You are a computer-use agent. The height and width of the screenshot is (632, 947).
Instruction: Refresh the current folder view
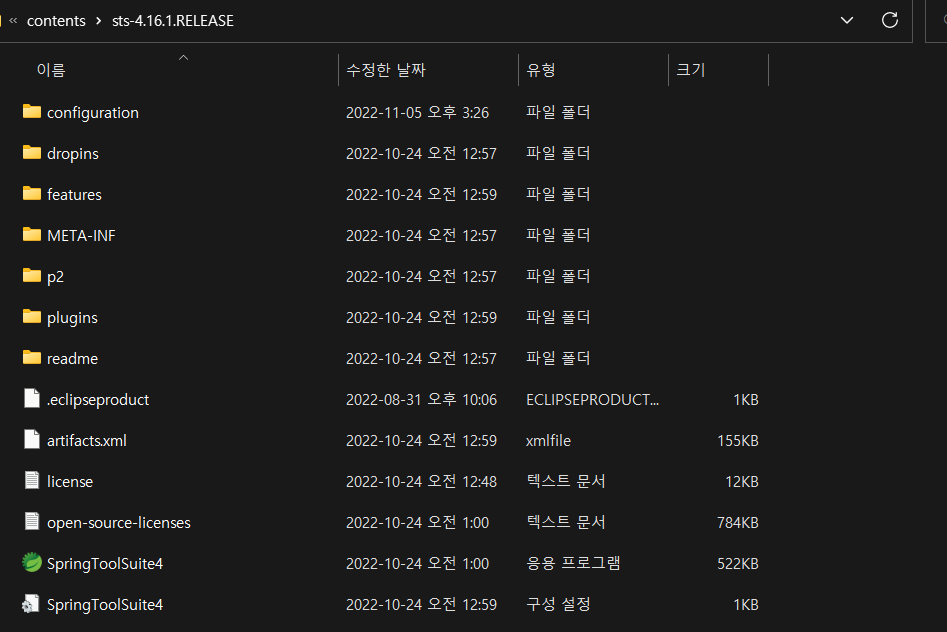pyautogui.click(x=890, y=20)
